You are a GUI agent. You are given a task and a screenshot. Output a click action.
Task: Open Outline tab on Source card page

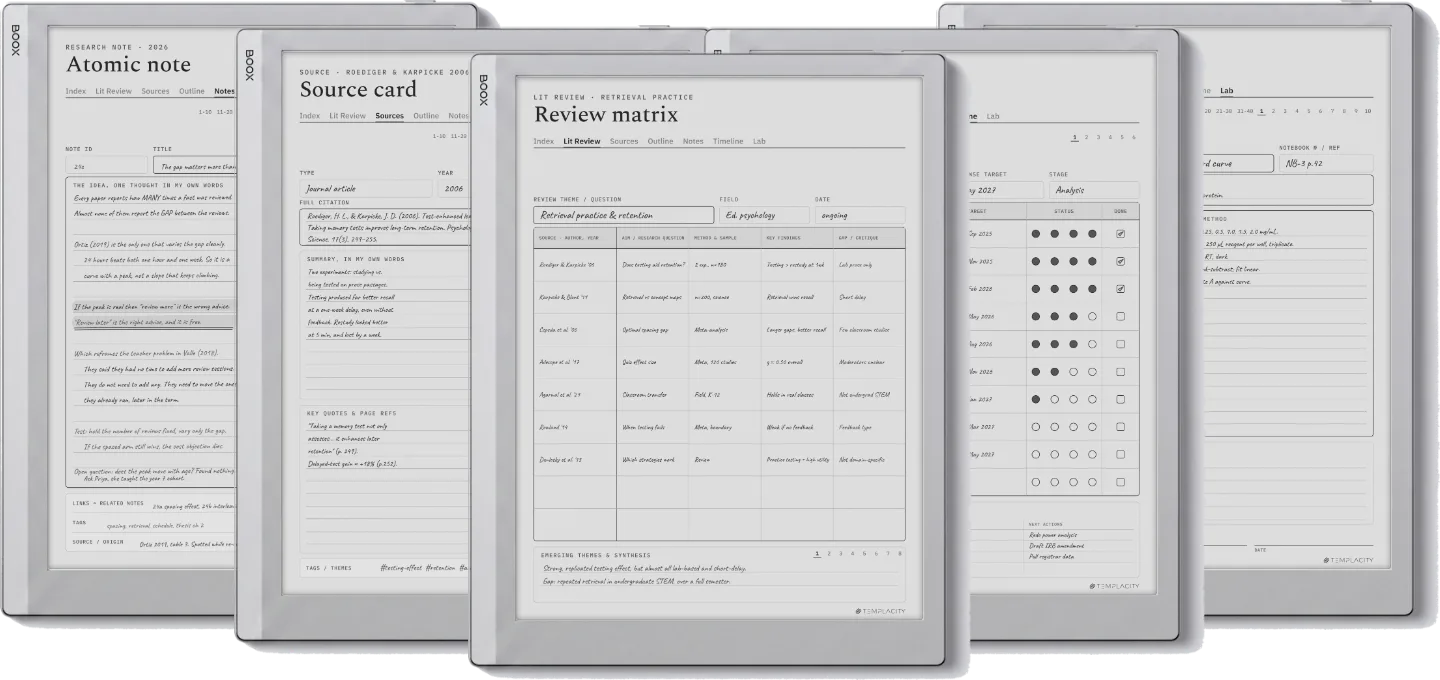tap(426, 116)
